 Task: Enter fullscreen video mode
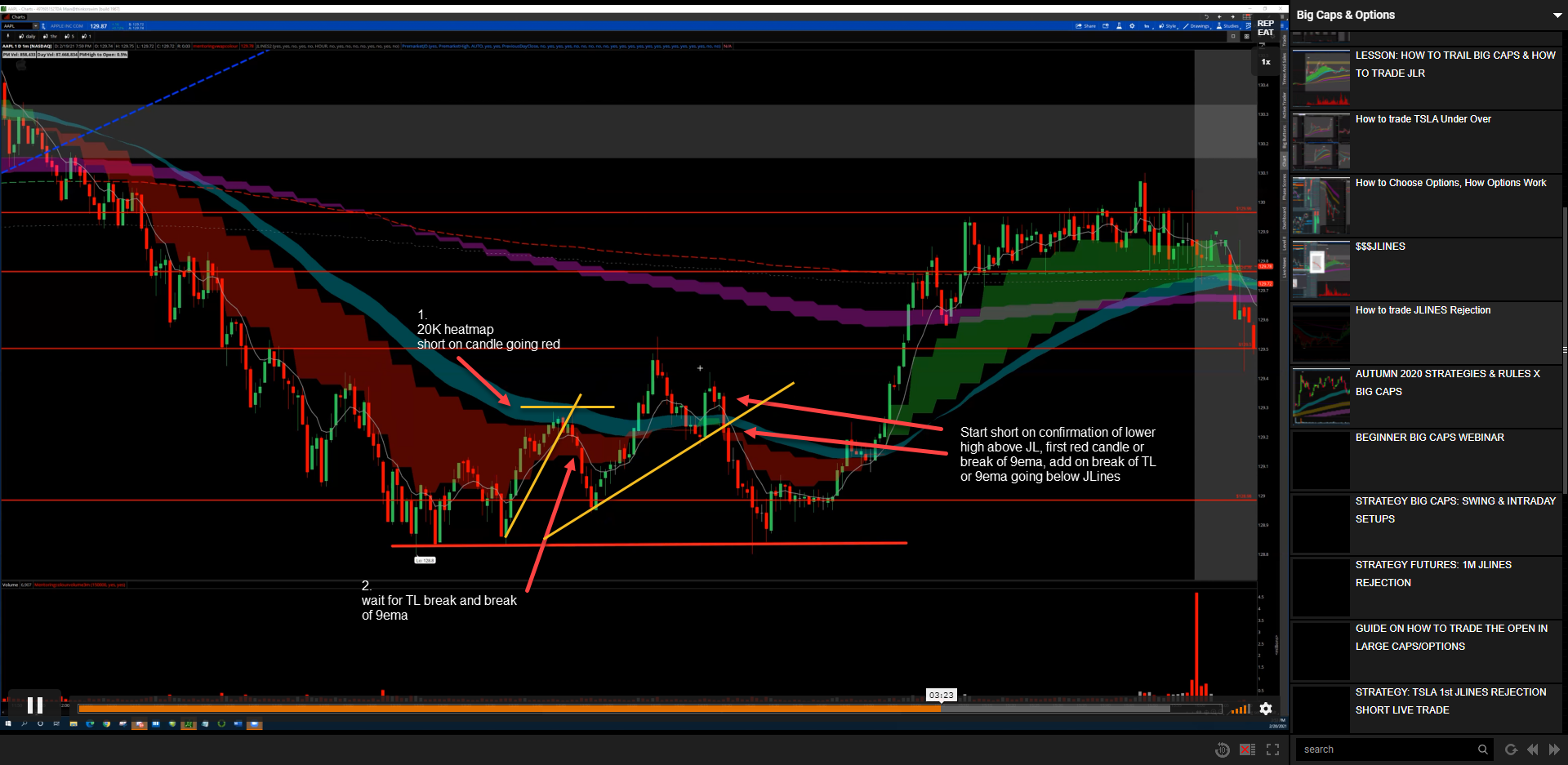point(1272,749)
